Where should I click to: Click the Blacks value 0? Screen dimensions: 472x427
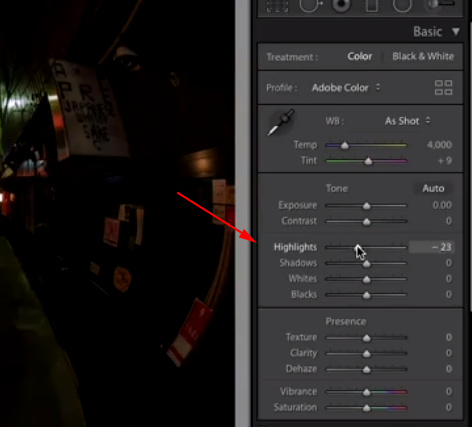(x=449, y=294)
